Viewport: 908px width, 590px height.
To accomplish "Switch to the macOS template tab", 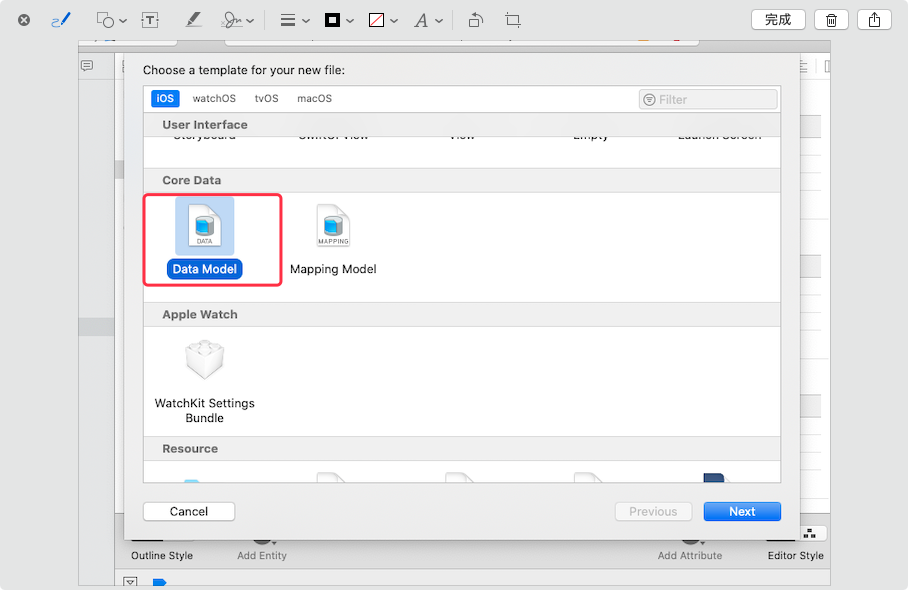I will [314, 98].
